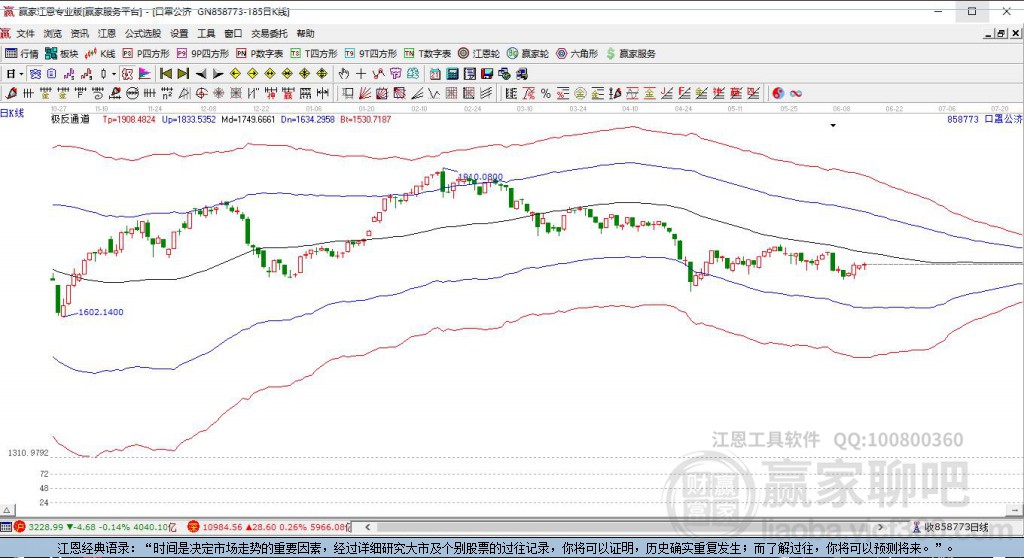Select the target circle-cross tool
The height and width of the screenshot is (558, 1024).
[x=202, y=93]
